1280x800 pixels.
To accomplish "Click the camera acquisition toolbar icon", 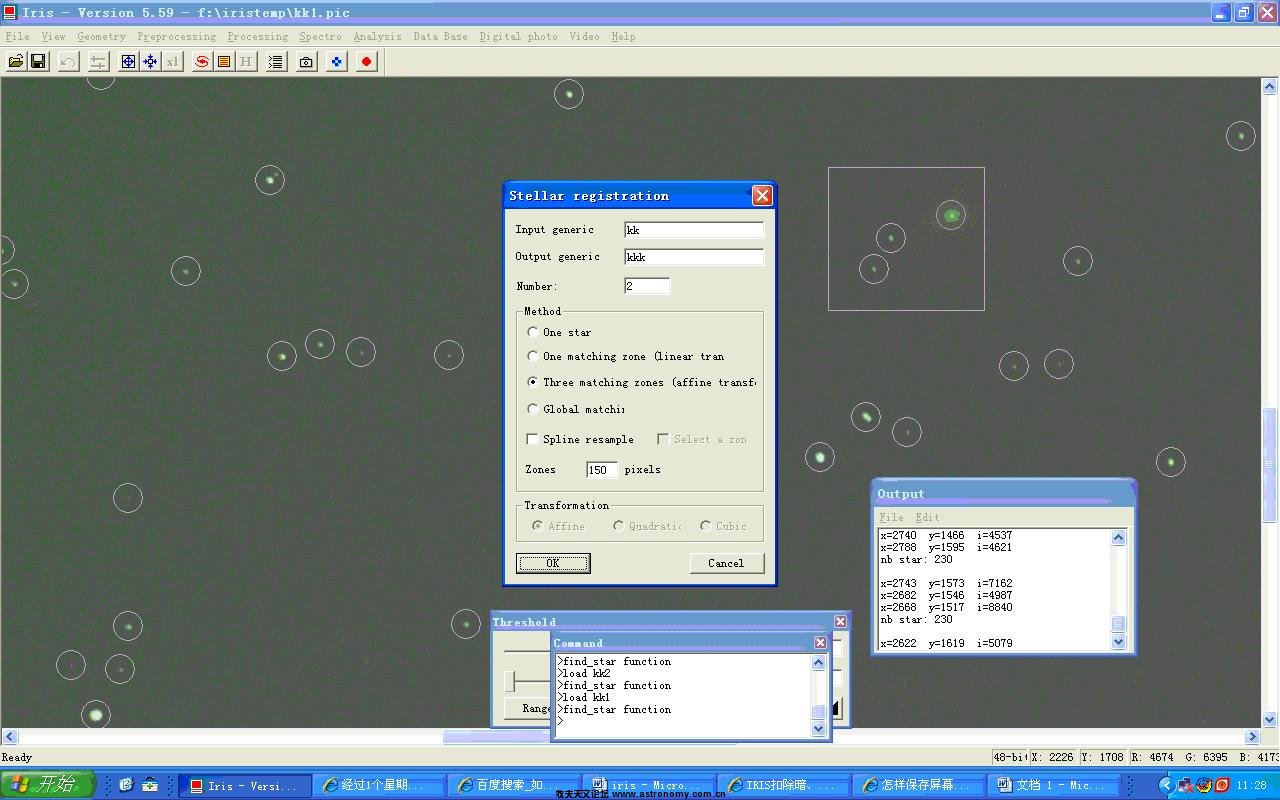I will [x=306, y=62].
